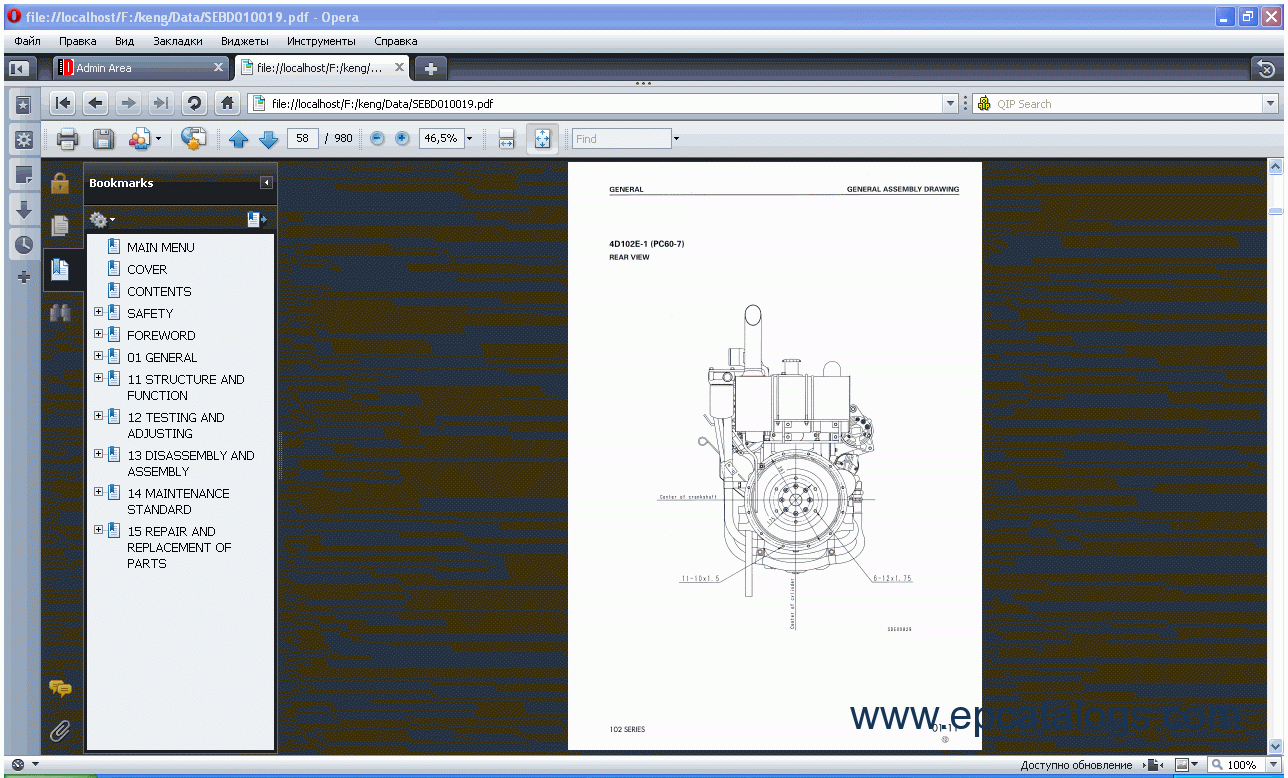The image size is (1288, 778).
Task: Open the Bookmarks star panel
Action: click(23, 105)
